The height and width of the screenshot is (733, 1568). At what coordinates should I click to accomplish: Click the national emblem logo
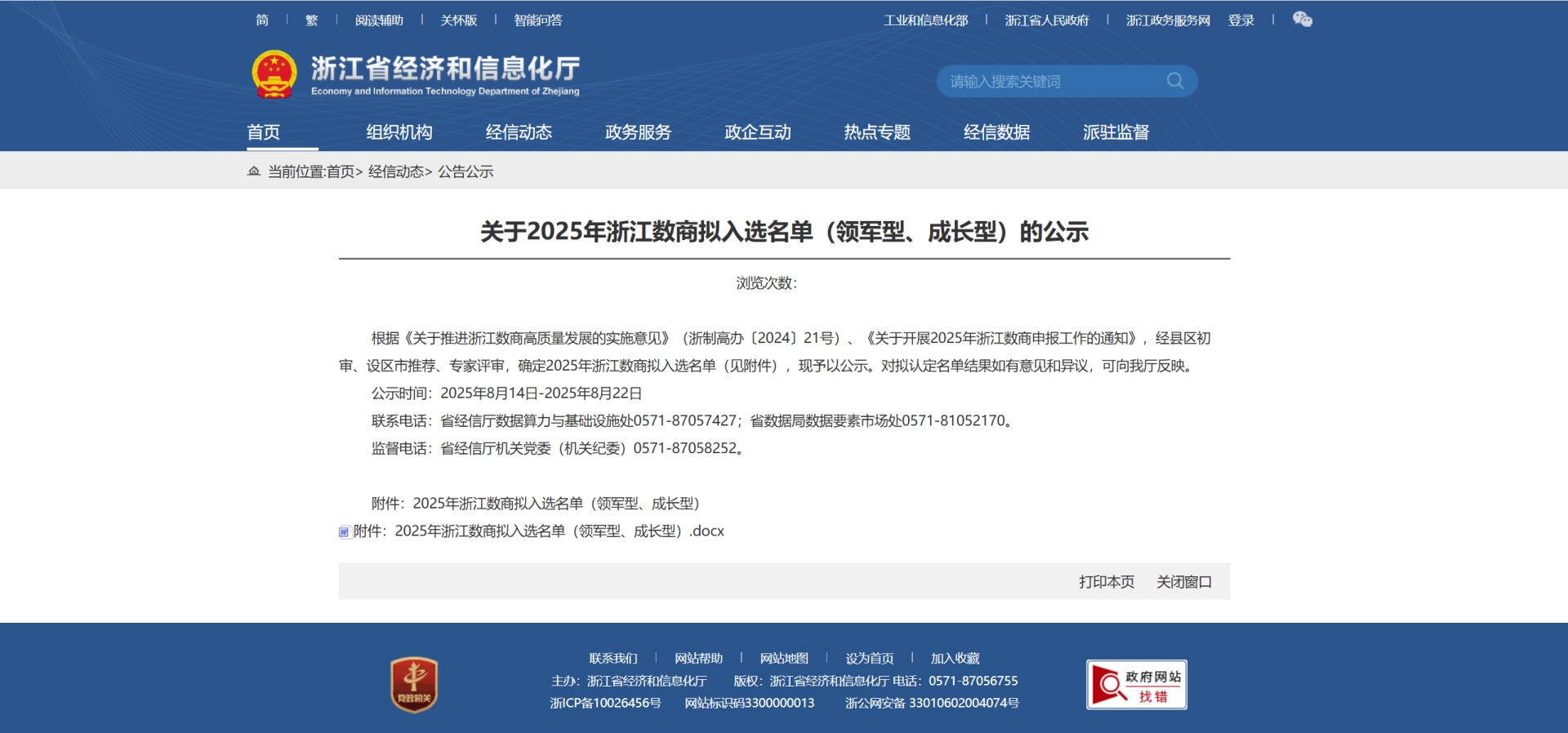(x=274, y=74)
